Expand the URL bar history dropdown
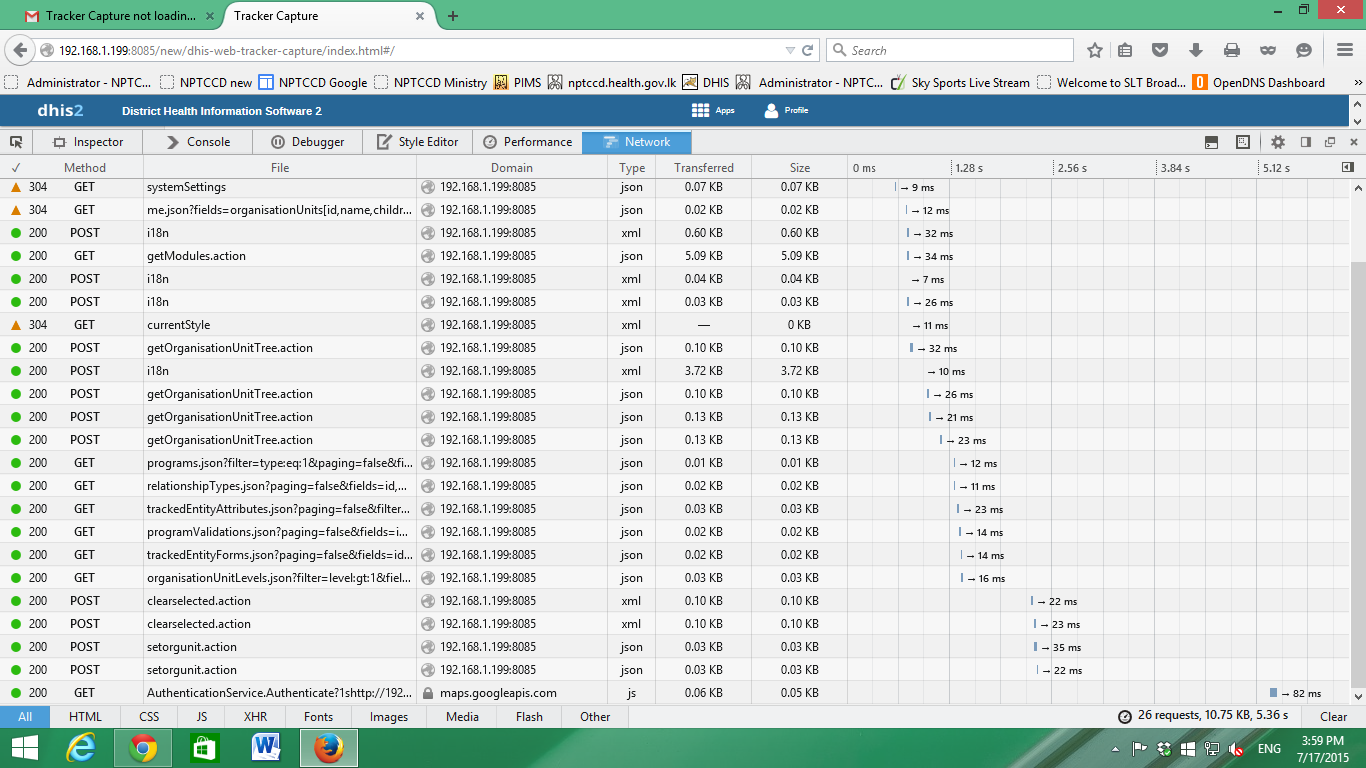This screenshot has height=768, width=1366. pyautogui.click(x=790, y=50)
